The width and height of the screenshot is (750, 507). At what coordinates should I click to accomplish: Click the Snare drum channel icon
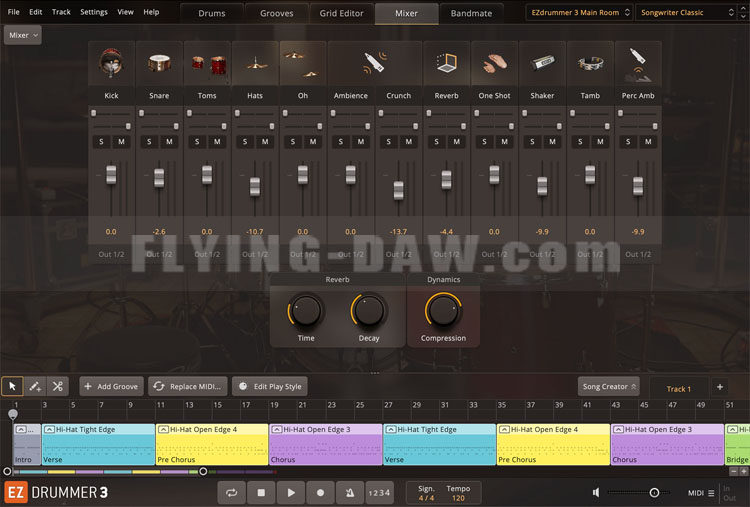(x=159, y=63)
